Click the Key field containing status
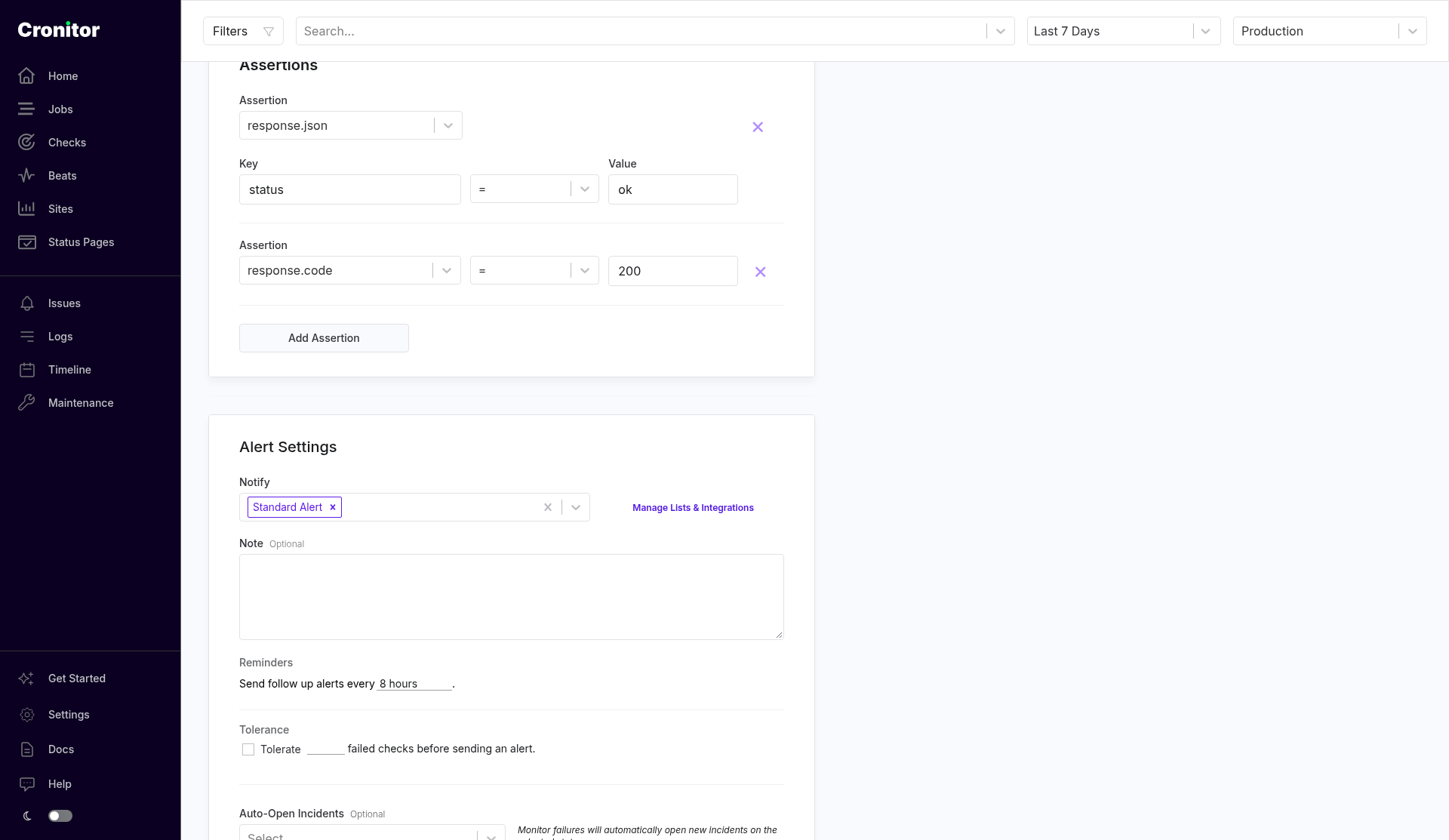The image size is (1449, 840). pyautogui.click(x=350, y=189)
